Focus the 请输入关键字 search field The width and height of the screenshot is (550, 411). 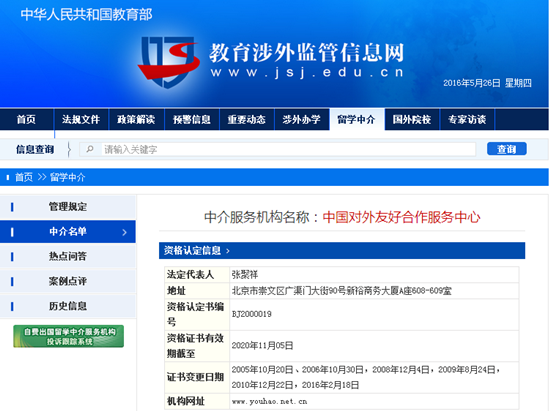[277, 149]
